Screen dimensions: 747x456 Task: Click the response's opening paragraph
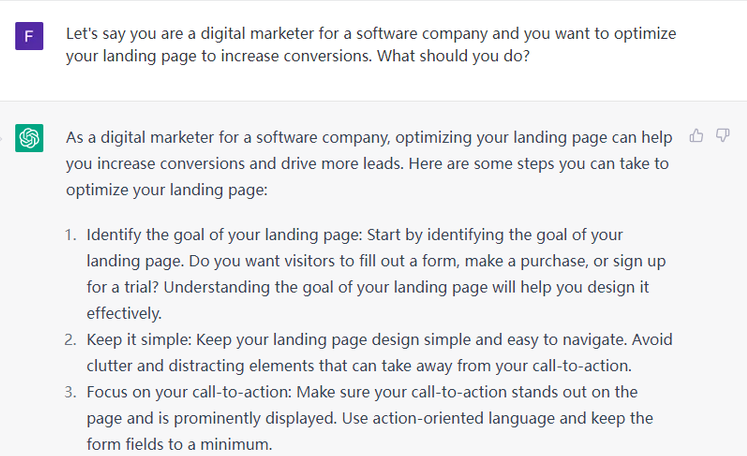[x=367, y=162]
